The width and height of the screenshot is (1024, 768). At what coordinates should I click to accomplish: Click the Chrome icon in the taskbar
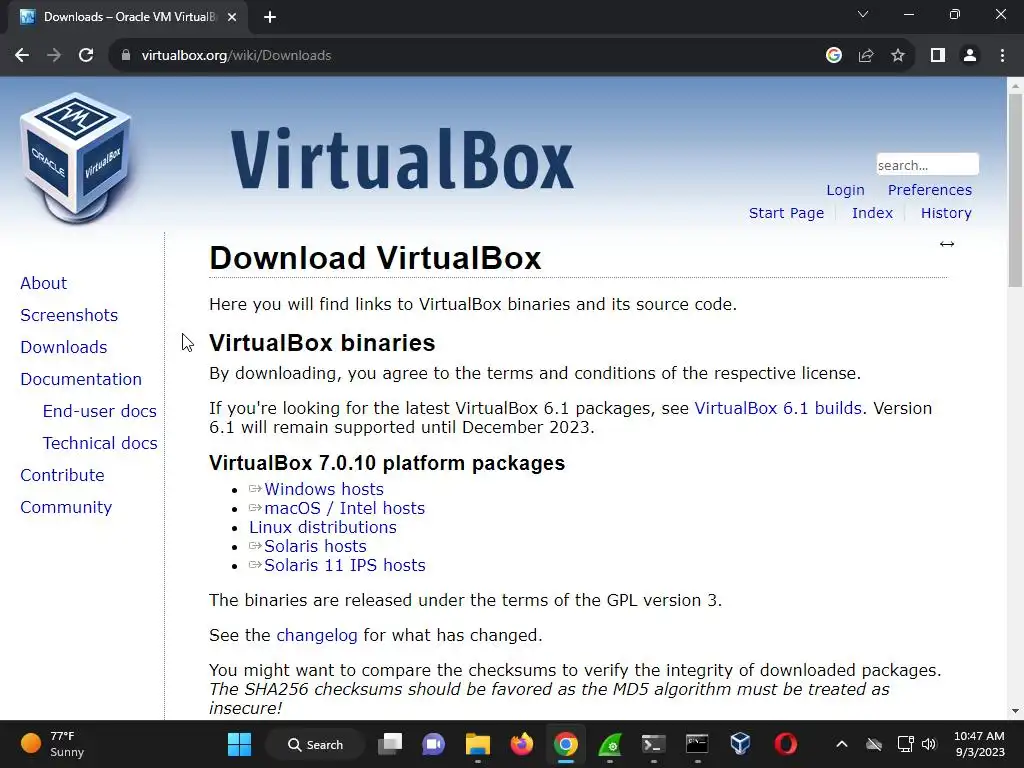pos(566,744)
